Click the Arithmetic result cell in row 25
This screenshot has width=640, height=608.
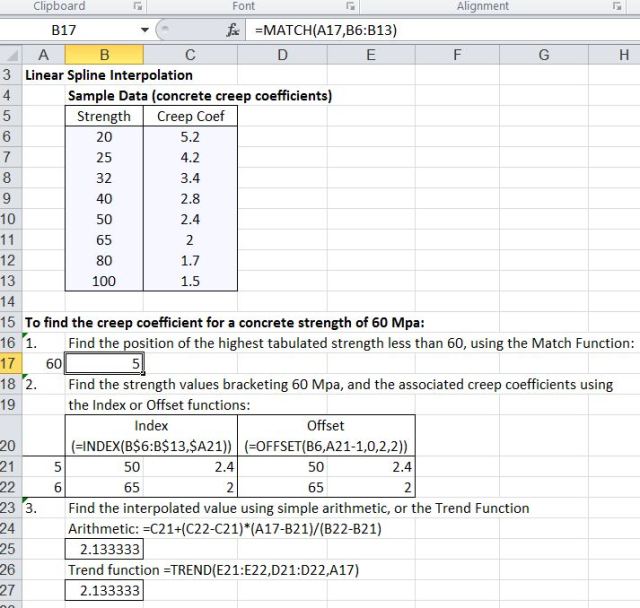(104, 549)
